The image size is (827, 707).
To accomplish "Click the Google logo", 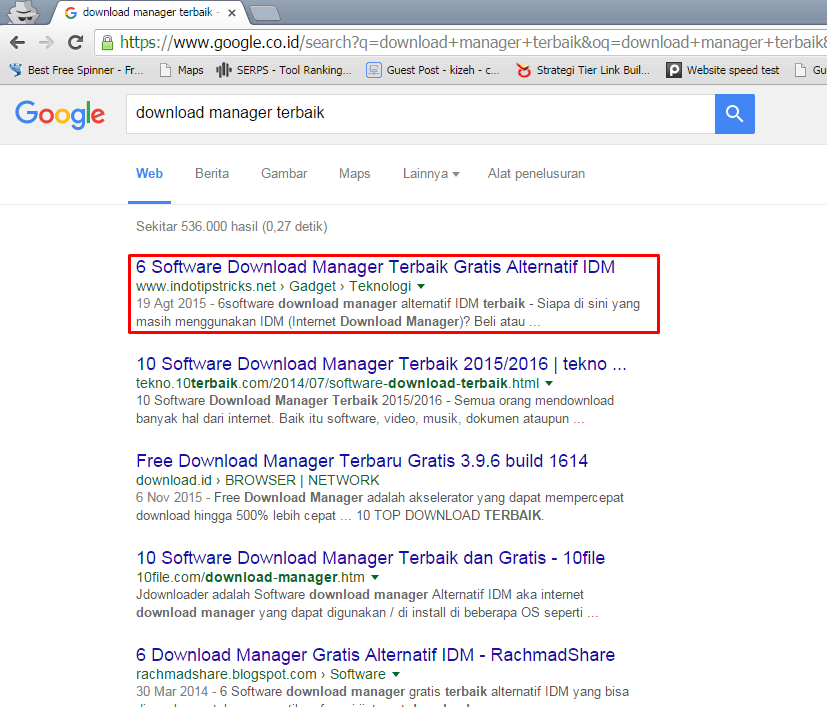I will 60,114.
